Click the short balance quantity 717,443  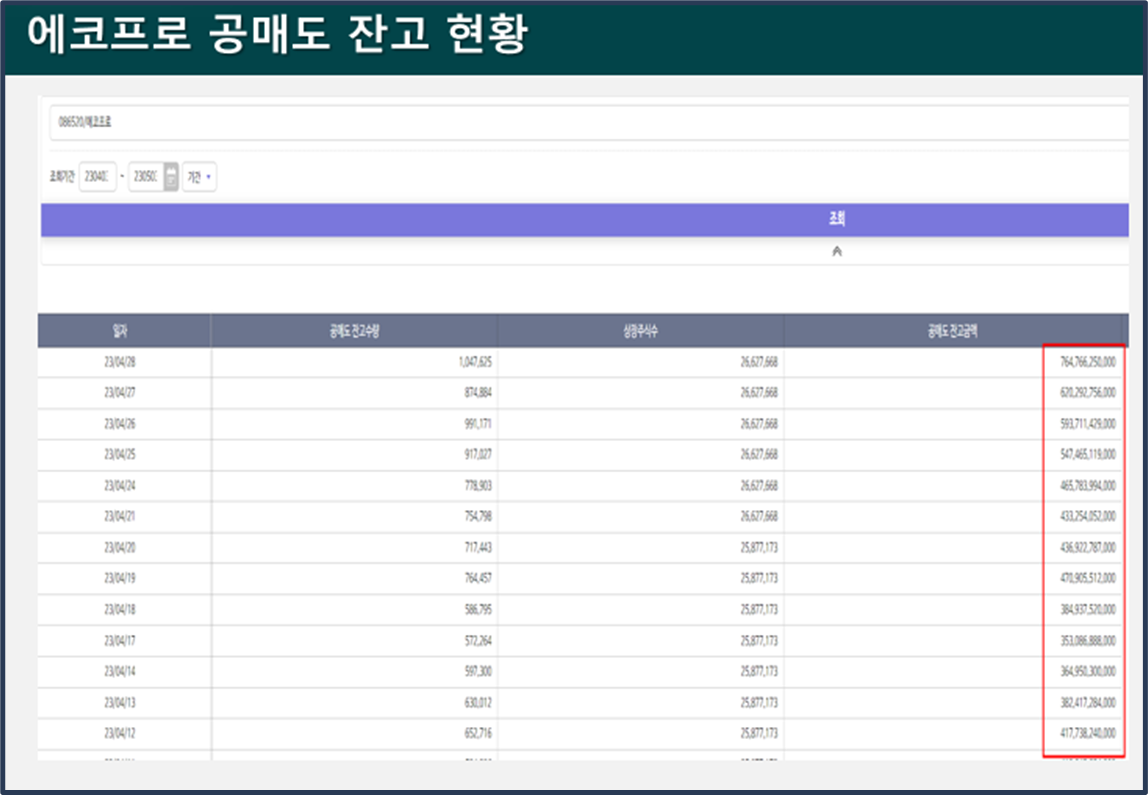pos(478,548)
